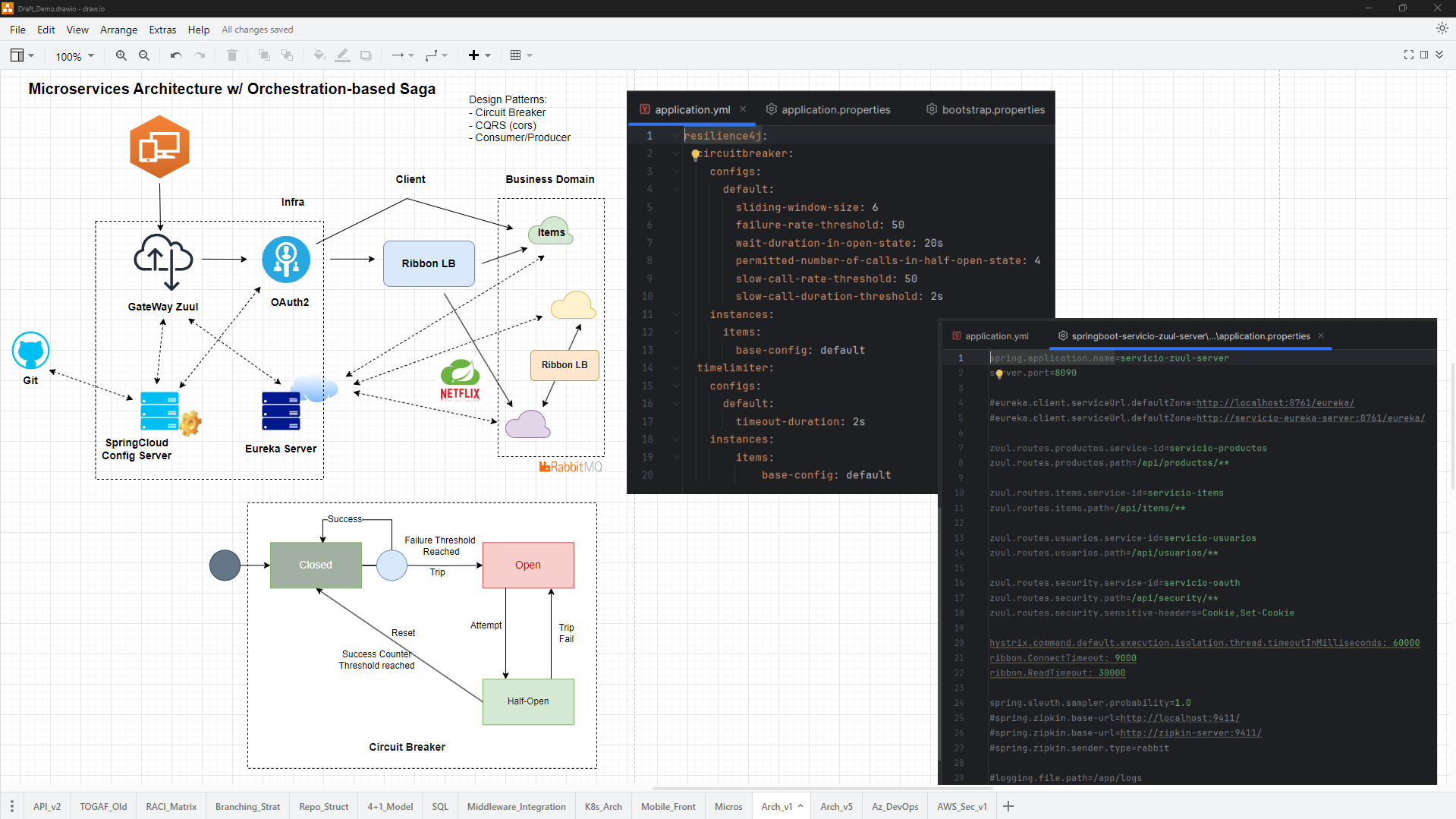
Task: Open the Insert menu dropdown arrow
Action: 488,55
